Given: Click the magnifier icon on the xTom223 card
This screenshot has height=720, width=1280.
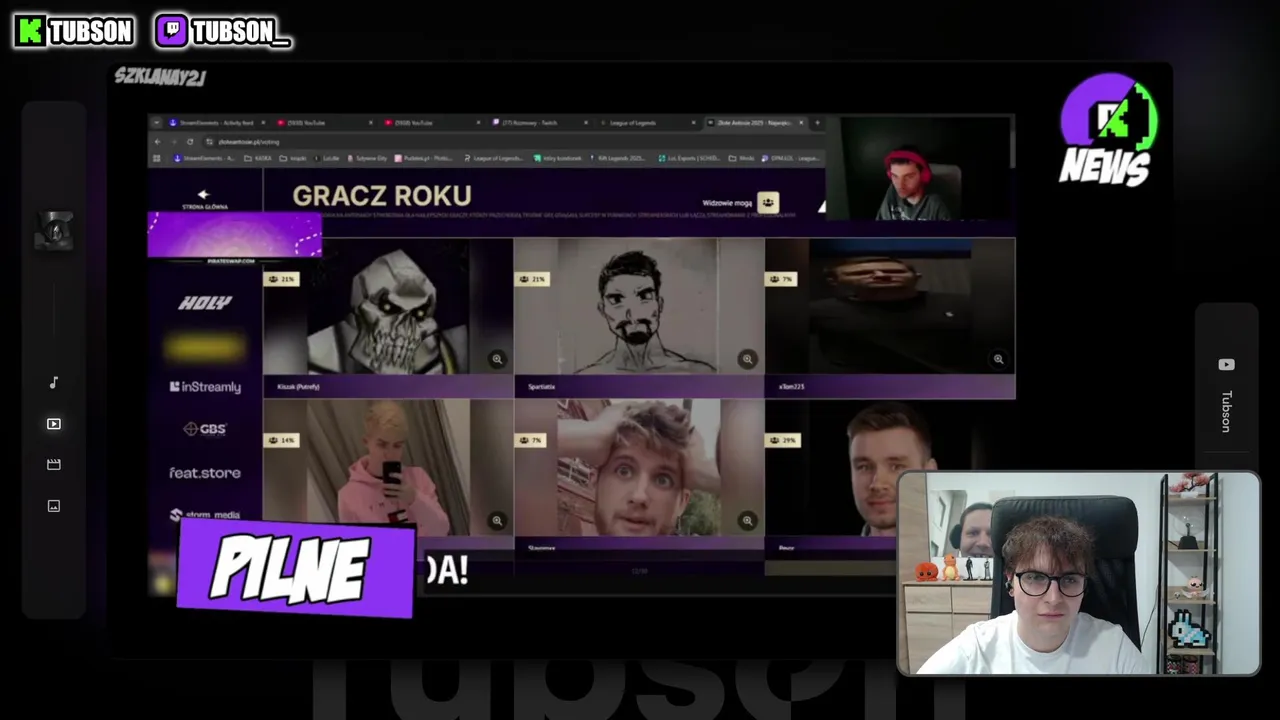Looking at the screenshot, I should (x=998, y=359).
